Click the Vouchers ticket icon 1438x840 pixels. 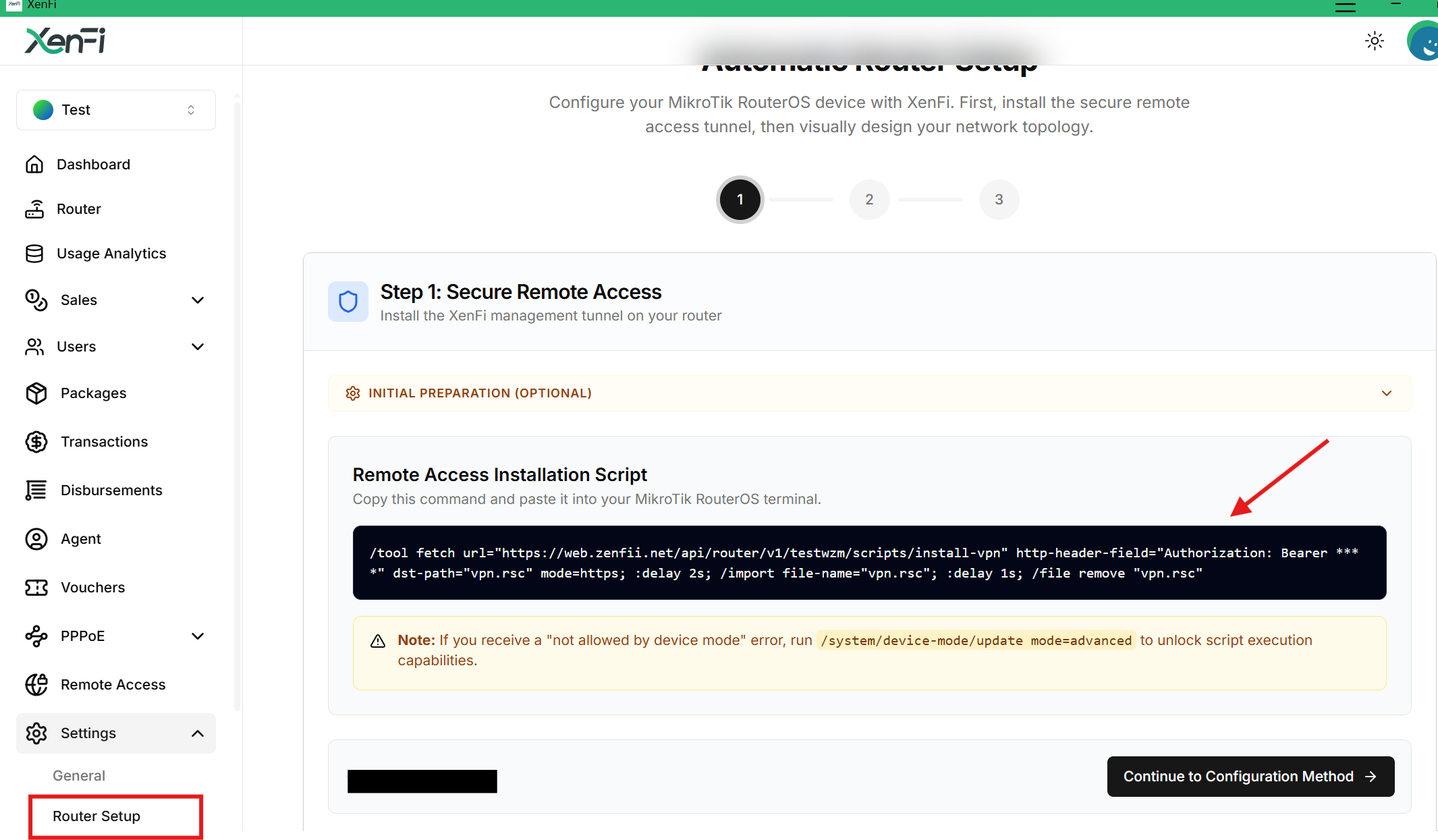pos(36,588)
